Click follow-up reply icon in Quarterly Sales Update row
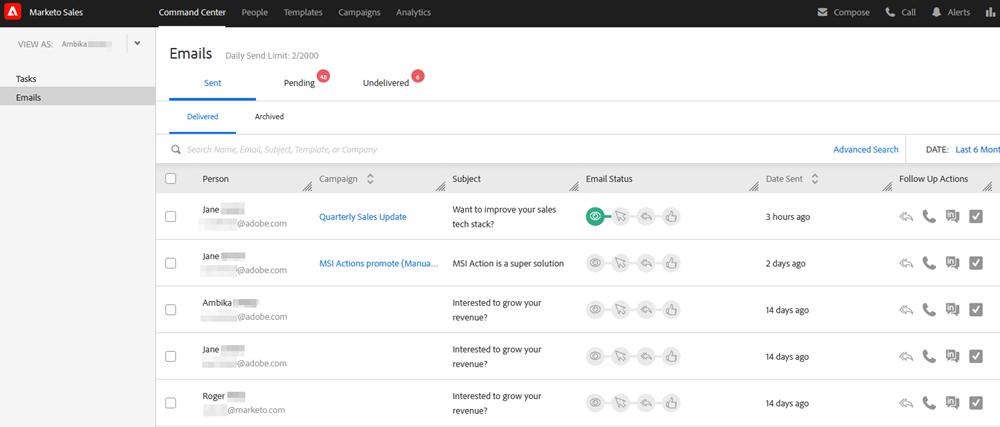Viewport: 1000px width, 427px height. click(906, 217)
